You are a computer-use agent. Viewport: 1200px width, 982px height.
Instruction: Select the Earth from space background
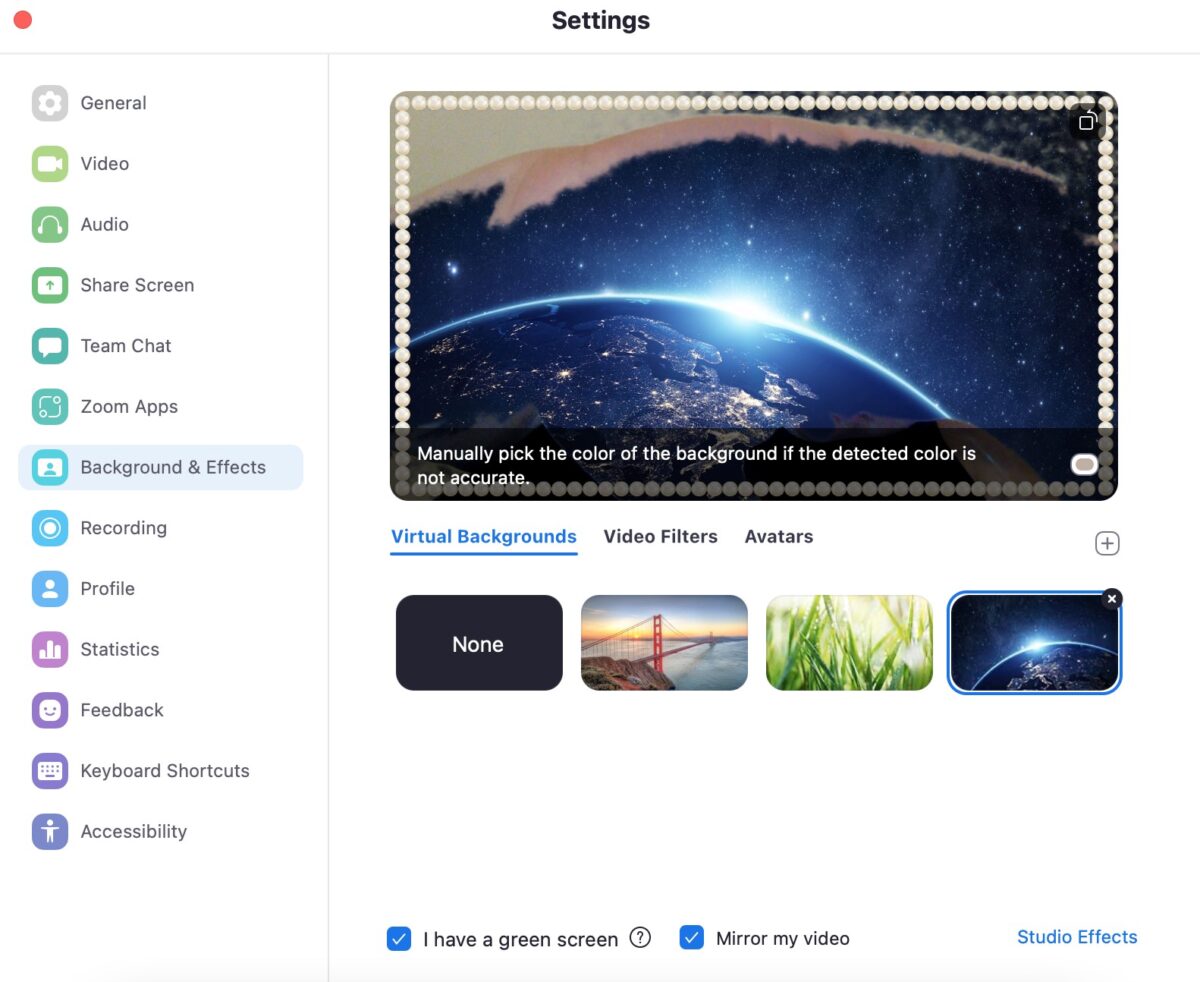[1034, 643]
